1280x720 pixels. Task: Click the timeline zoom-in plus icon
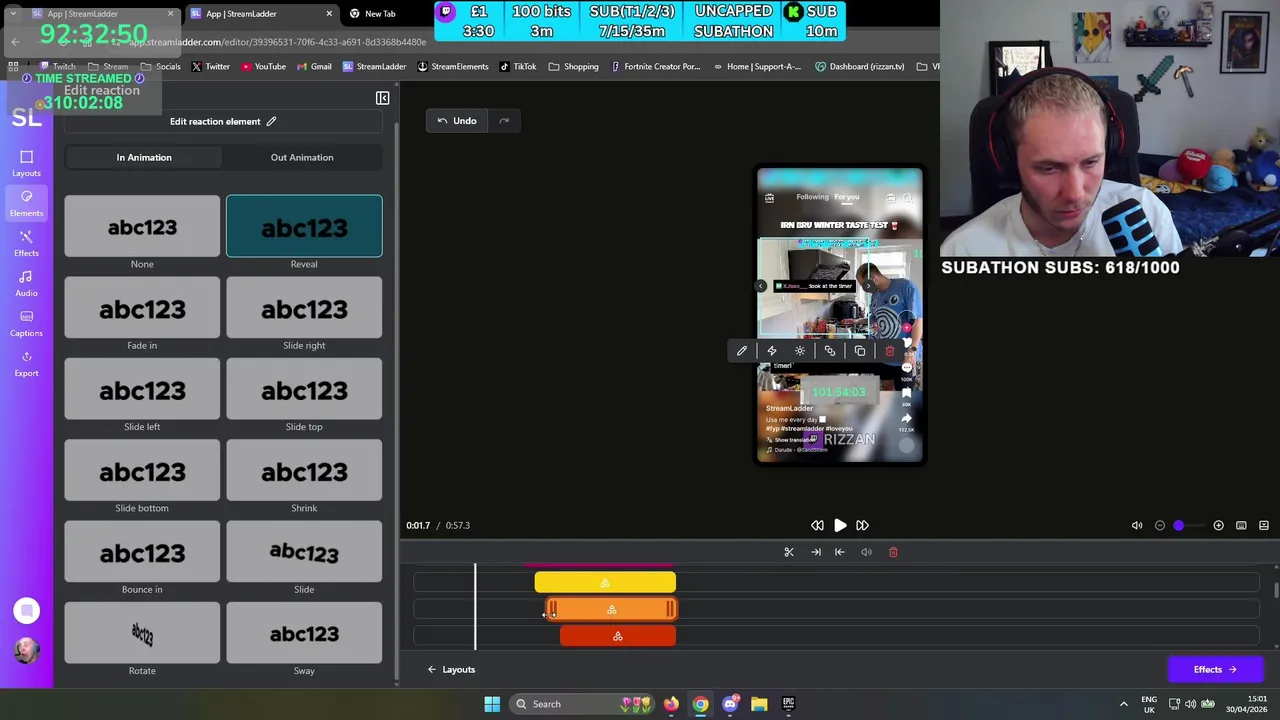pos(1218,526)
